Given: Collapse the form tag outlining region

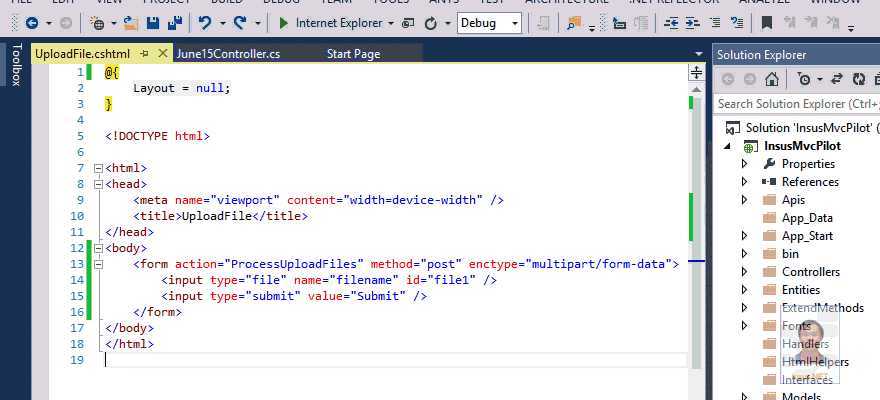Looking at the screenshot, I should 99,264.
